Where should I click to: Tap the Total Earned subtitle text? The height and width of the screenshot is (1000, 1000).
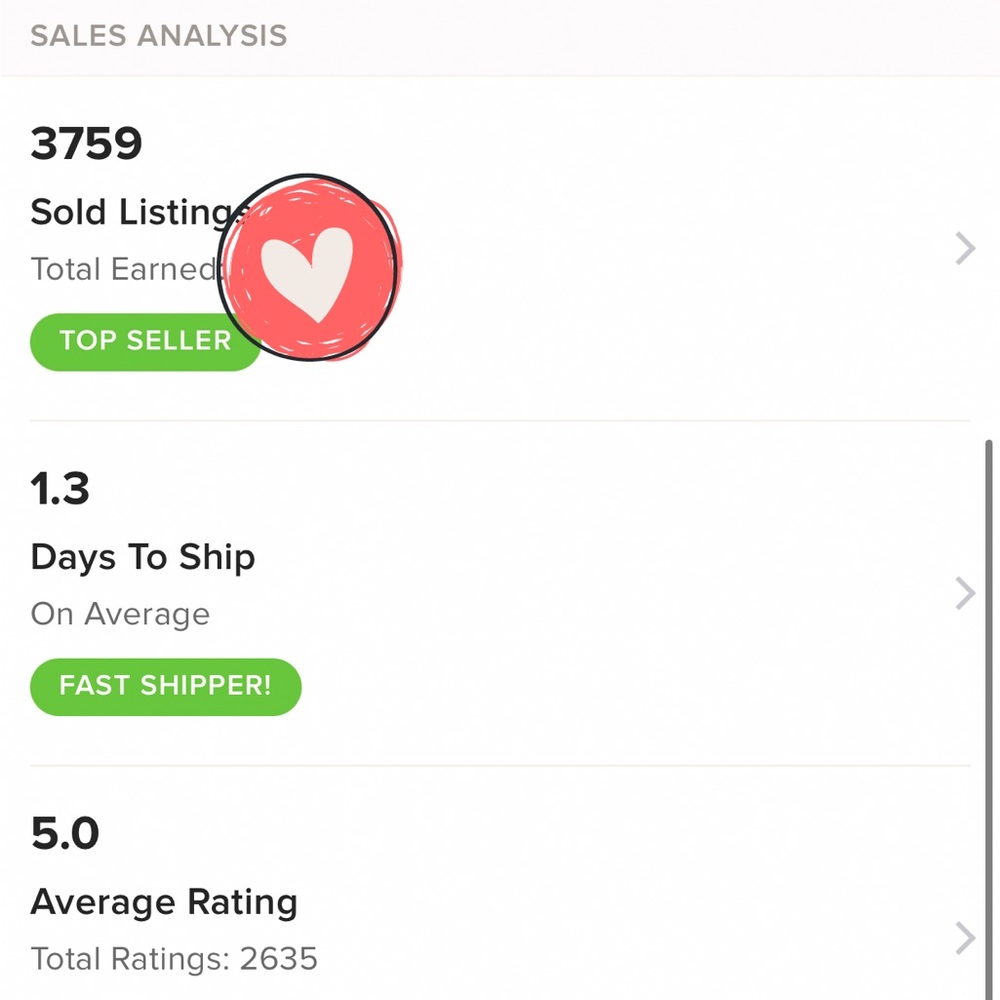(x=122, y=269)
